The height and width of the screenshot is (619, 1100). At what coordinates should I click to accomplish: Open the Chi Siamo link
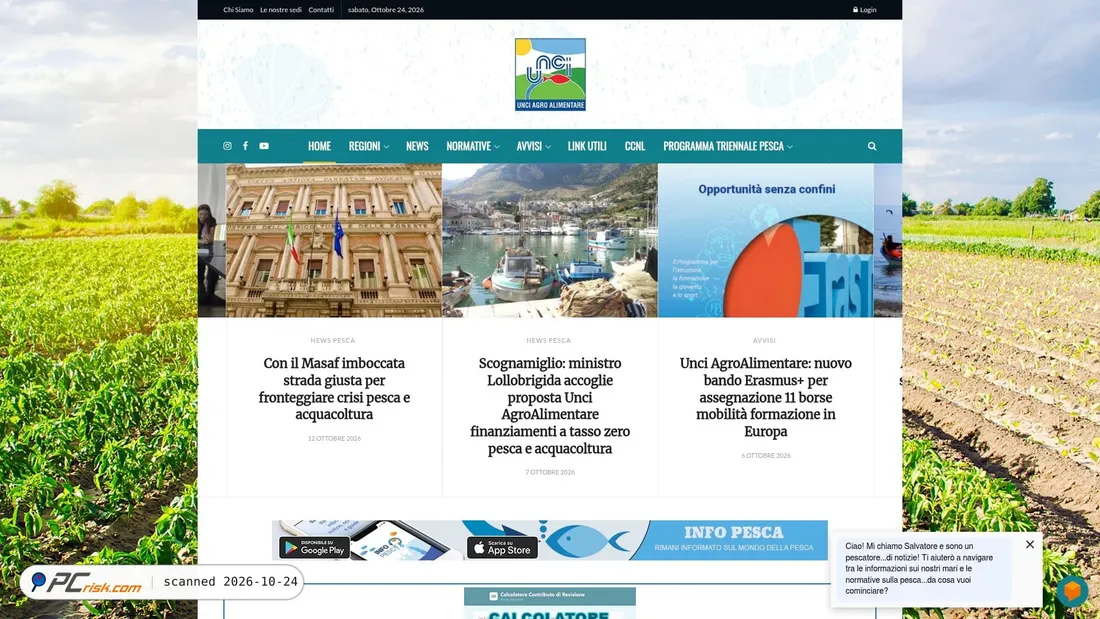238,10
